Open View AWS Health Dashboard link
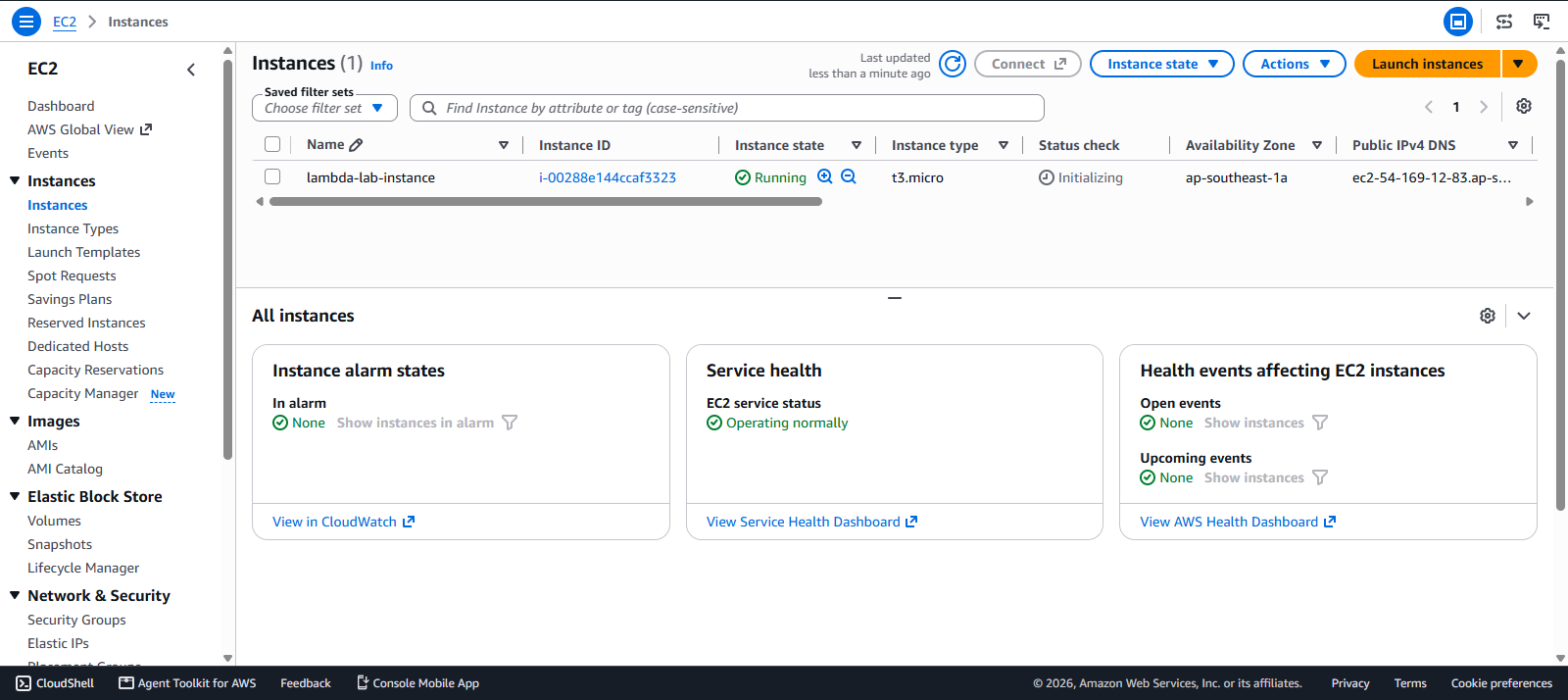This screenshot has height=700, width=1568. pos(1238,522)
